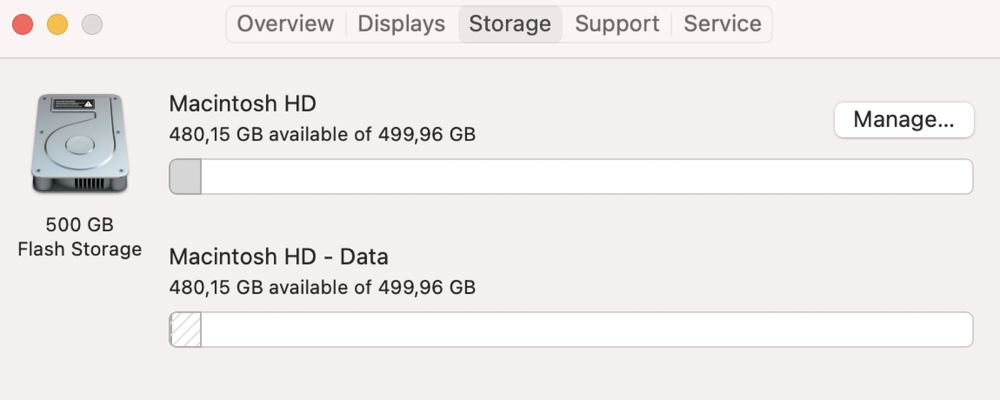Click the available space text under Macintosh HD
Image resolution: width=1000 pixels, height=400 pixels.
pyautogui.click(x=322, y=134)
